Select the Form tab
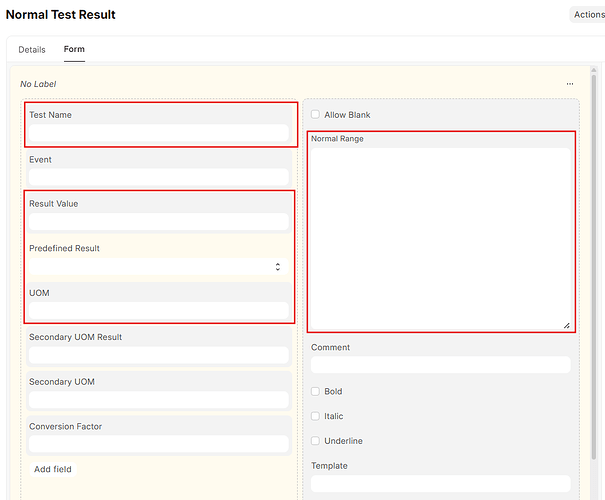605x500 pixels. point(74,50)
